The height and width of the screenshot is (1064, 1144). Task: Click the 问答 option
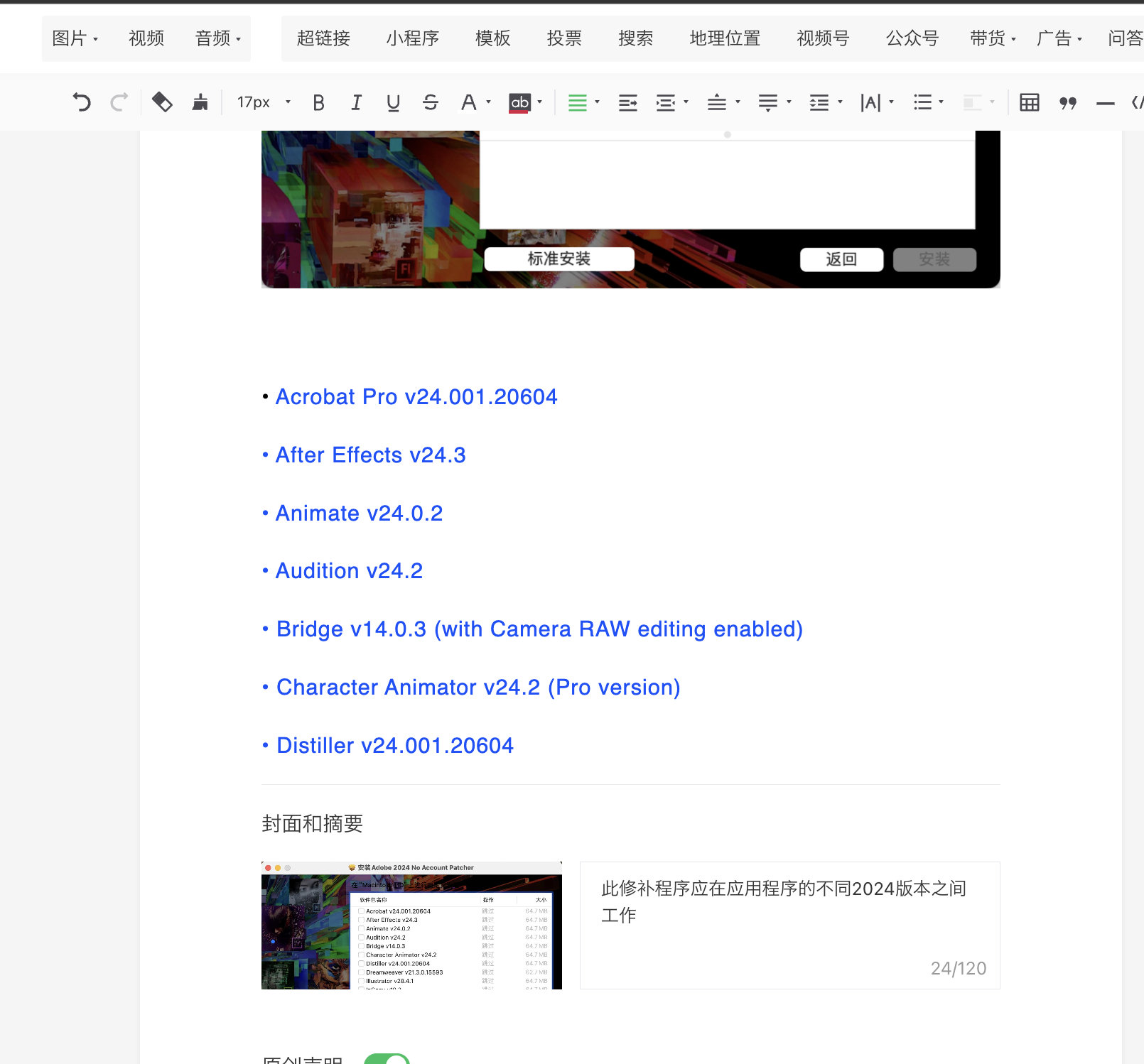point(1126,38)
